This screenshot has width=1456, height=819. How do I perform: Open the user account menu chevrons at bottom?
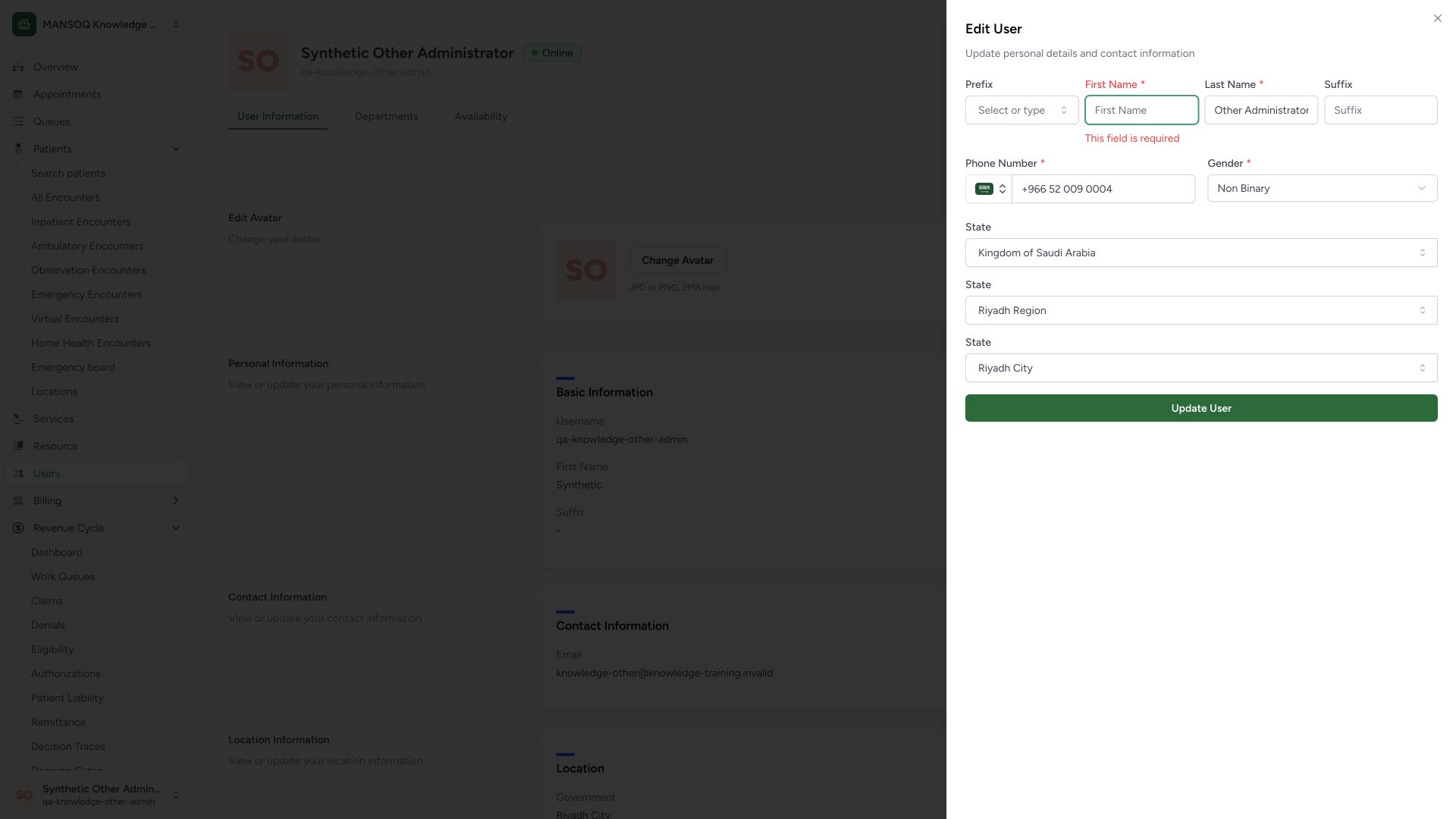[176, 795]
